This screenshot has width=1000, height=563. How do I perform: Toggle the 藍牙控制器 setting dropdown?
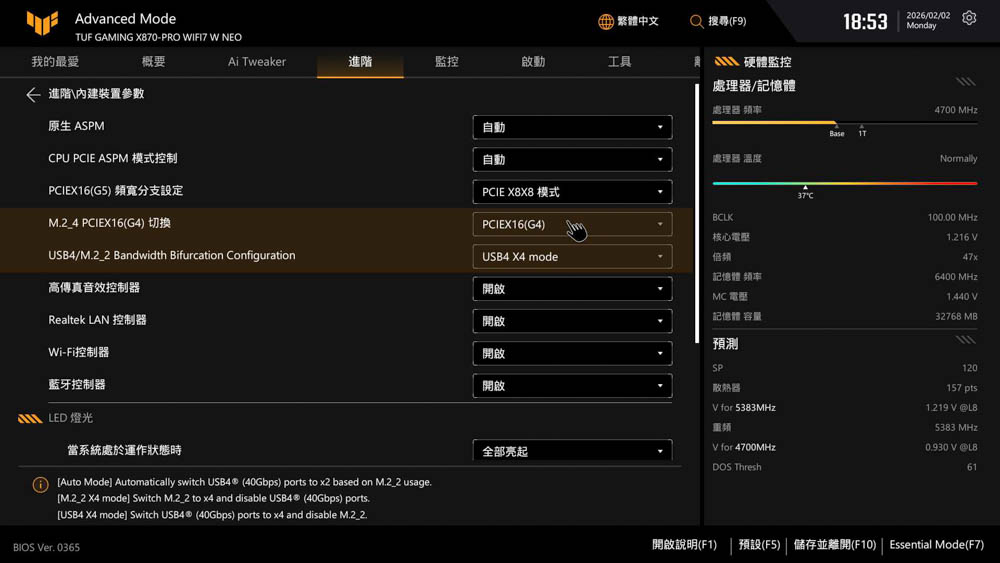(572, 385)
